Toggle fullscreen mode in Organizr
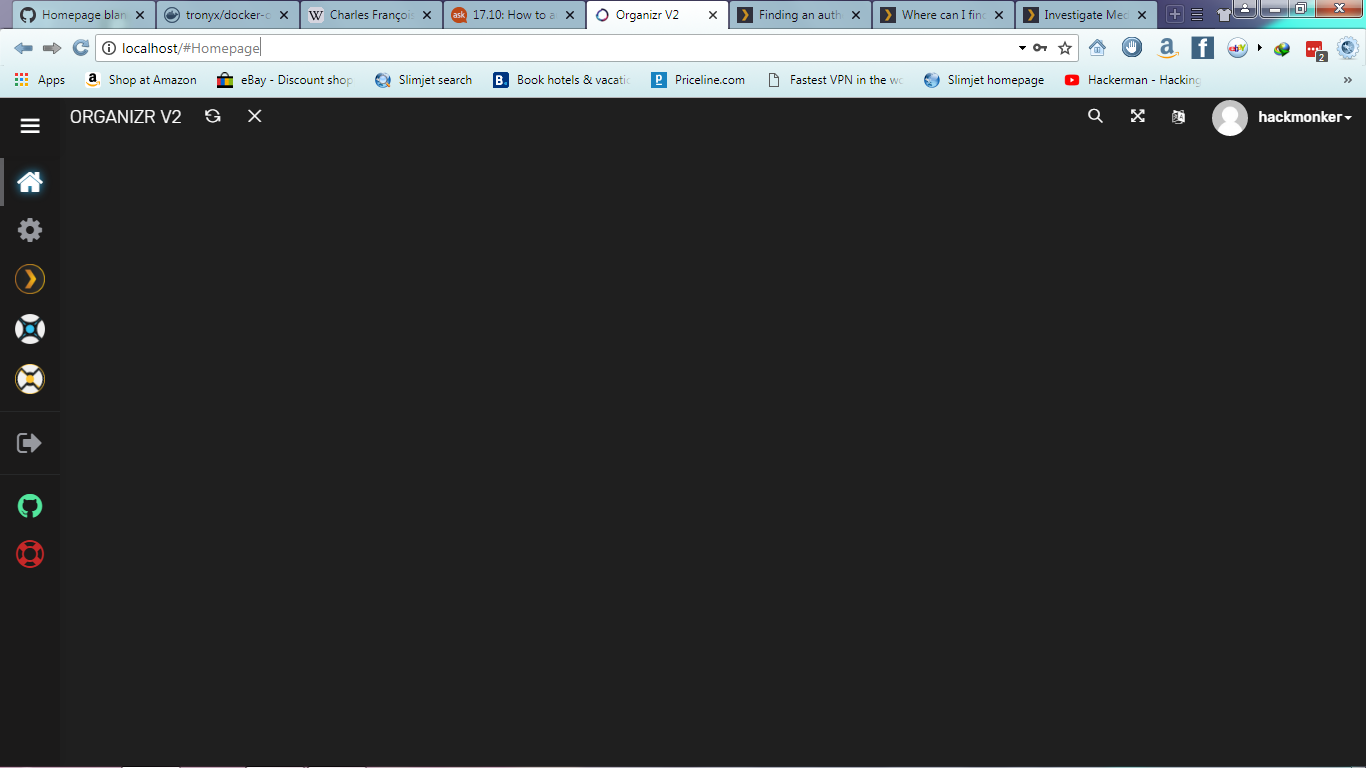The image size is (1366, 768). [1137, 116]
